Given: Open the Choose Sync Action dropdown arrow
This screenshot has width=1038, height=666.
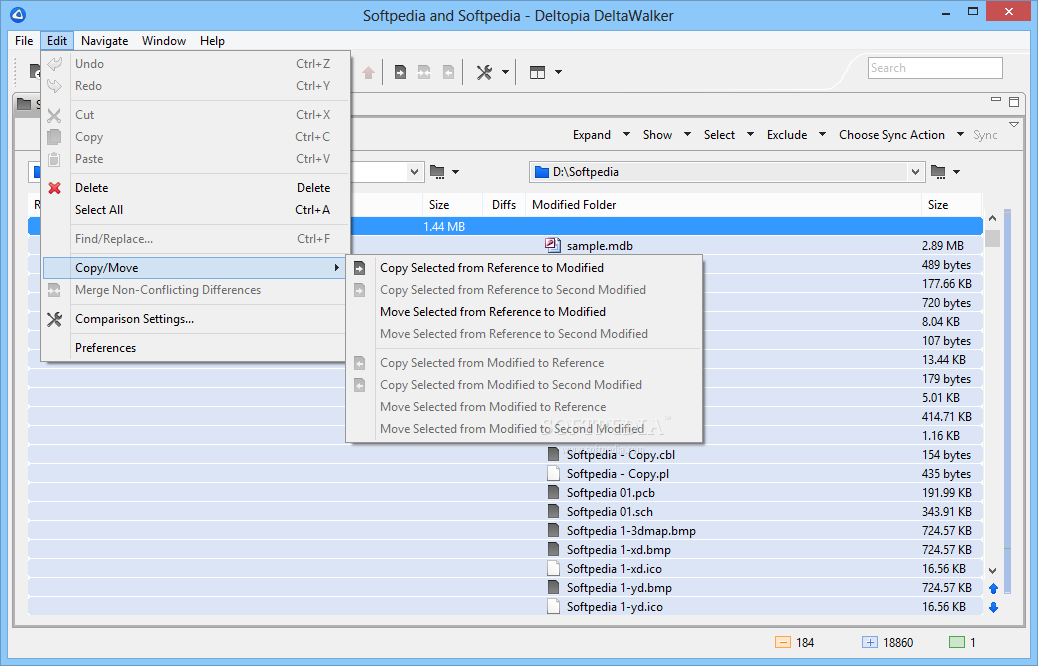Looking at the screenshot, I should coord(960,134).
